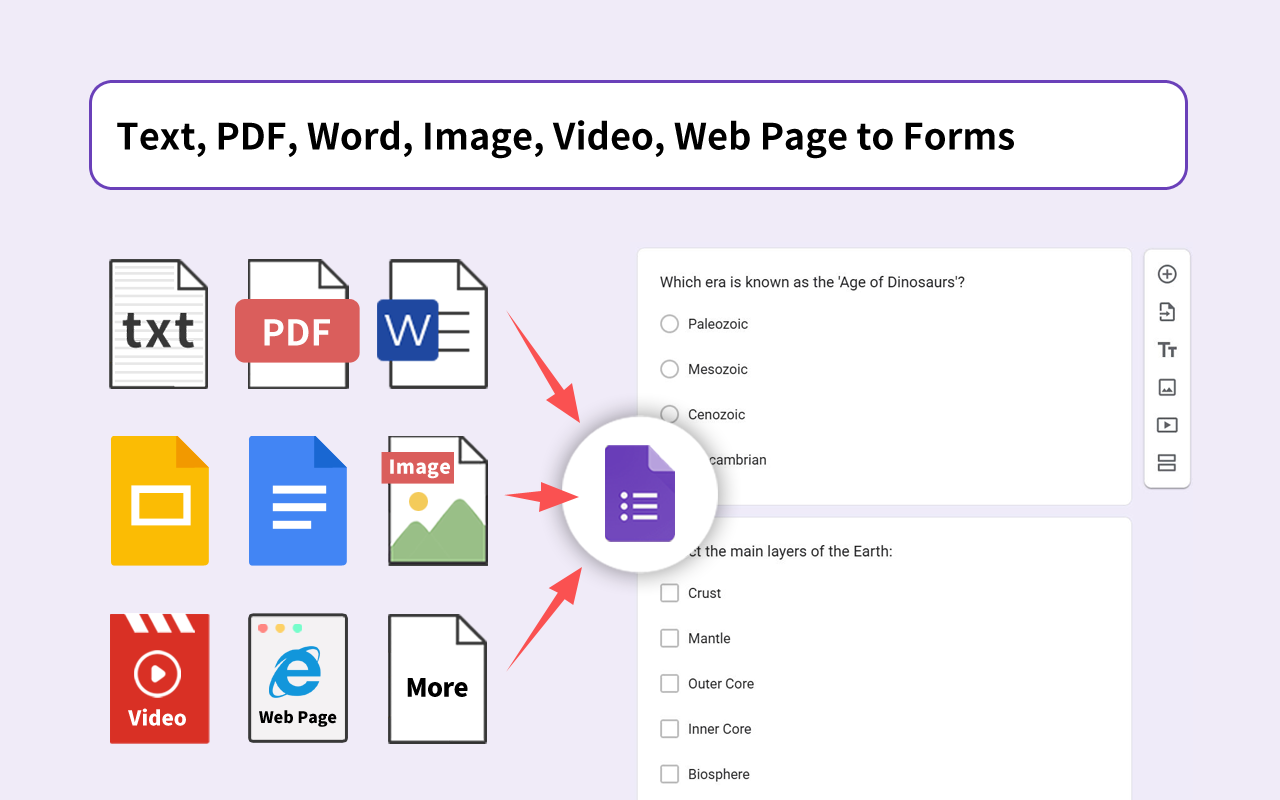Select the Image file icon
Screen dimensions: 1280x800
[x=436, y=500]
